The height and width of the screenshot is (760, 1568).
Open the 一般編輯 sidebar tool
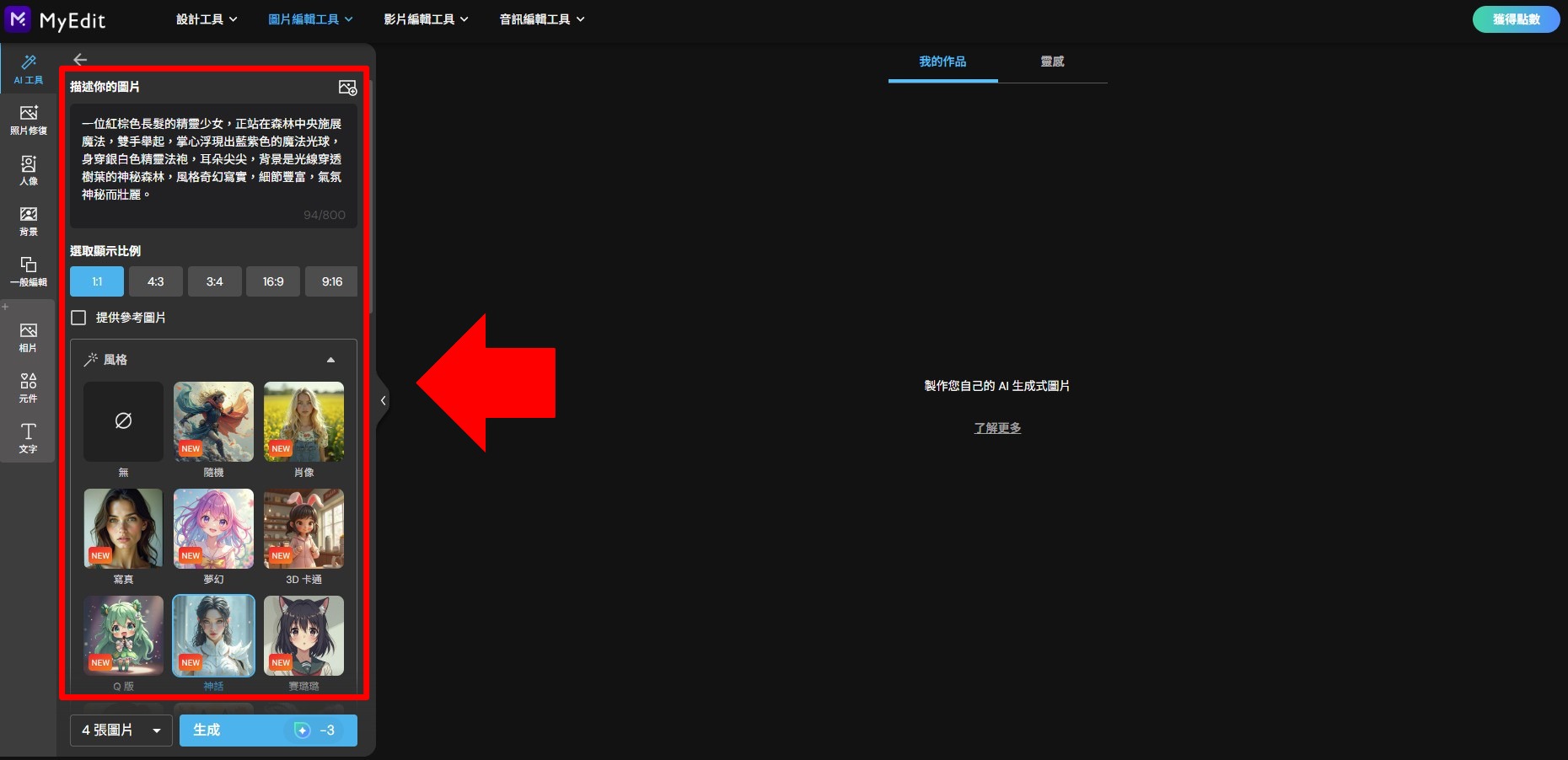[x=28, y=271]
